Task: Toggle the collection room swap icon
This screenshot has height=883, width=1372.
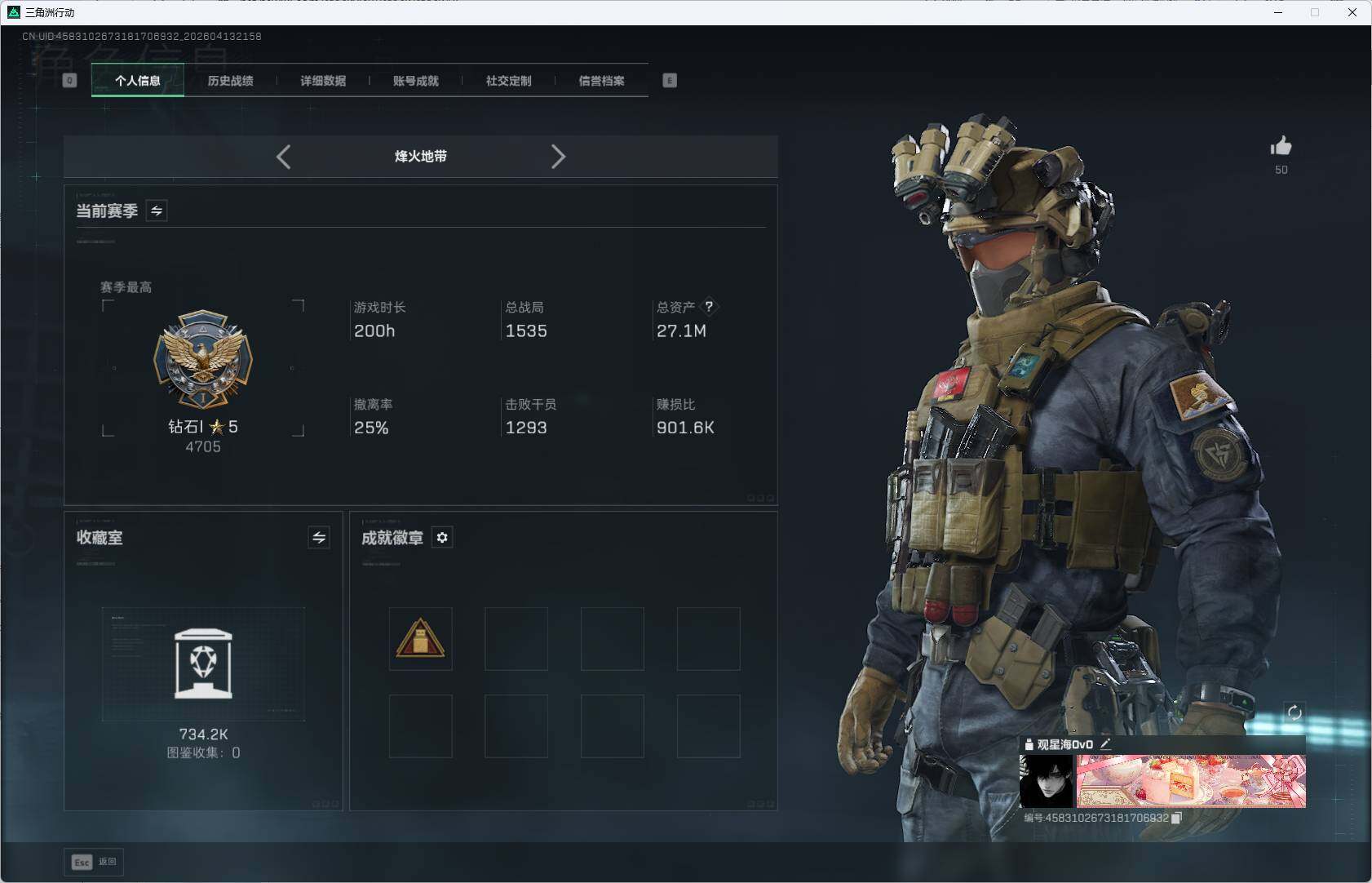Action: 319,538
